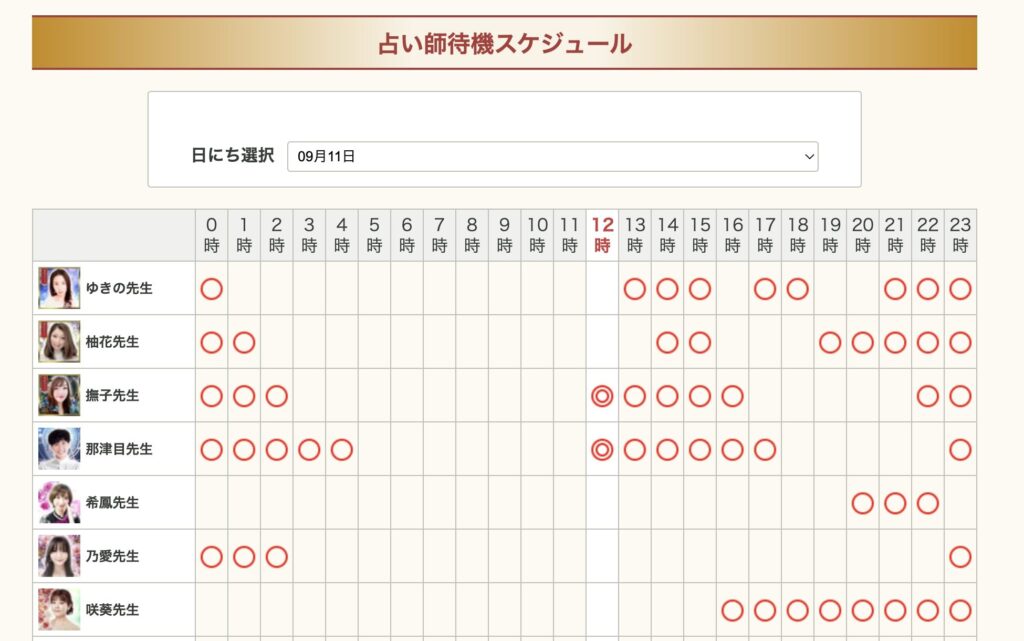The image size is (1024, 641).
Task: Click 柚花先生's 19時 availability circle
Action: (x=830, y=343)
